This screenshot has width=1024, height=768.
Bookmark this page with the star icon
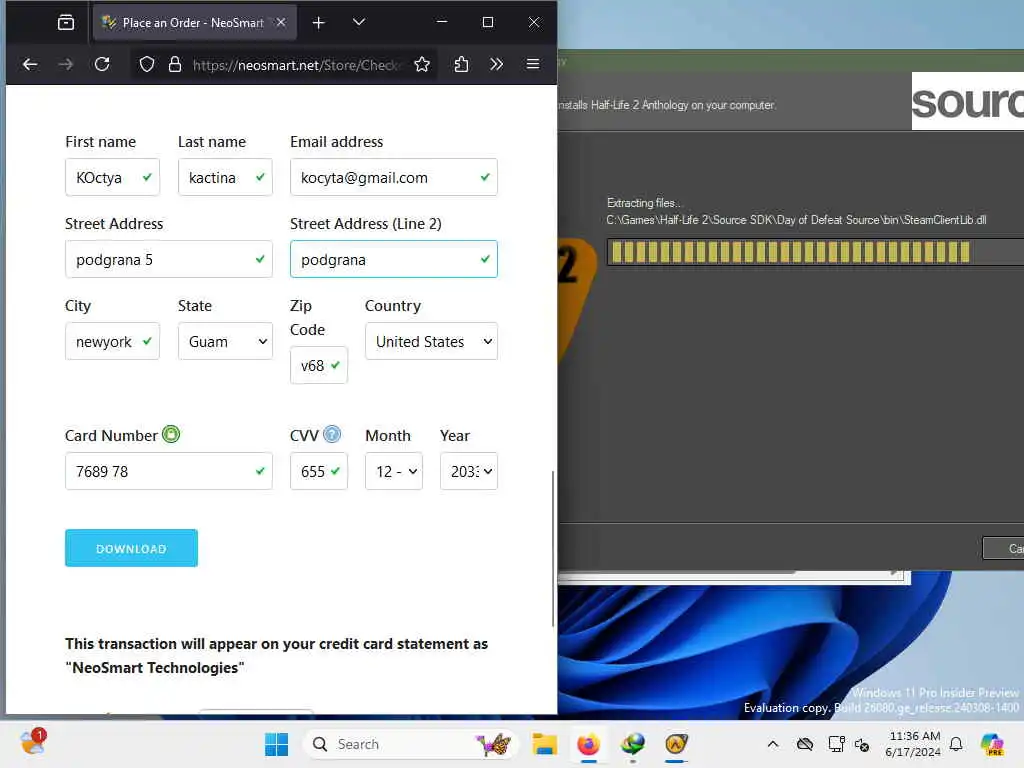coord(422,64)
